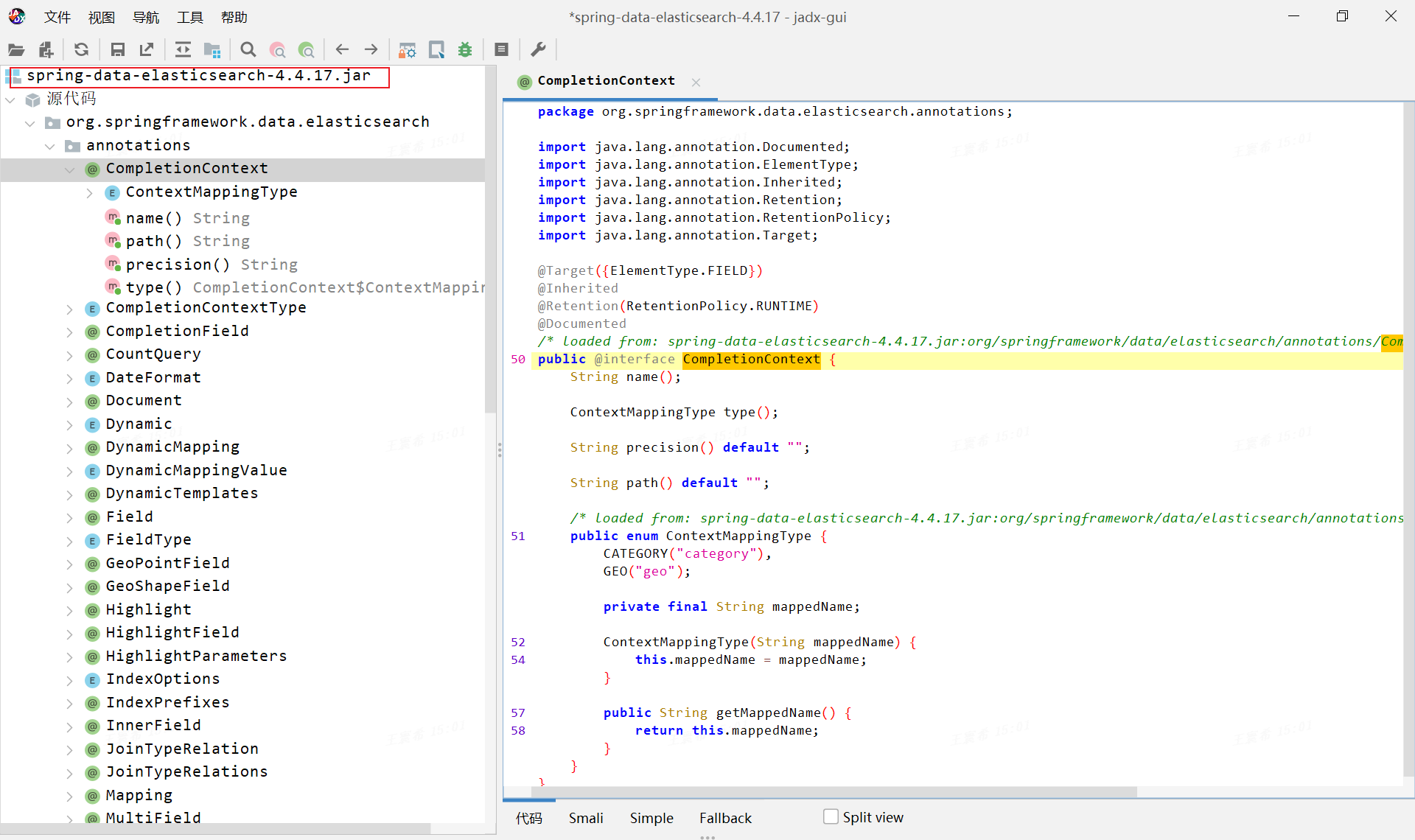Expand the CompletionContextType node
This screenshot has width=1415, height=840.
pyautogui.click(x=70, y=309)
